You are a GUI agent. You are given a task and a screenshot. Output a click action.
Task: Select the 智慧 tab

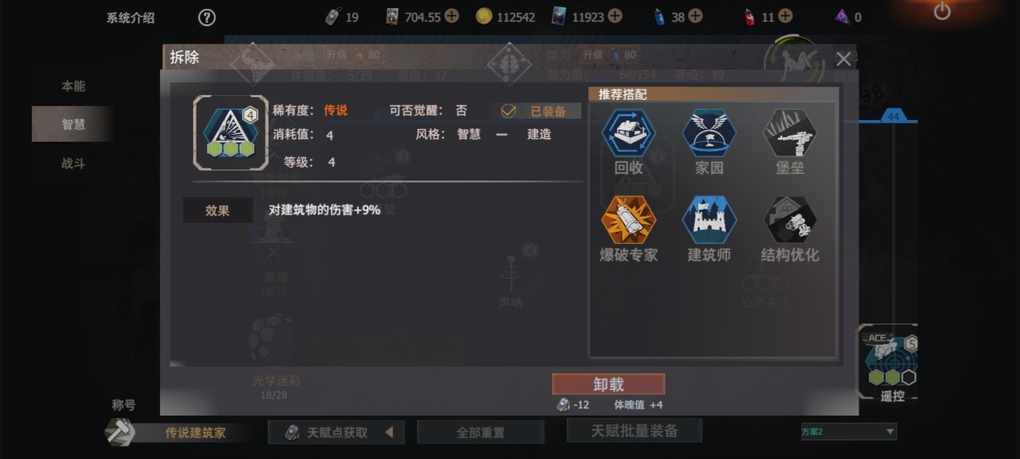click(x=72, y=124)
